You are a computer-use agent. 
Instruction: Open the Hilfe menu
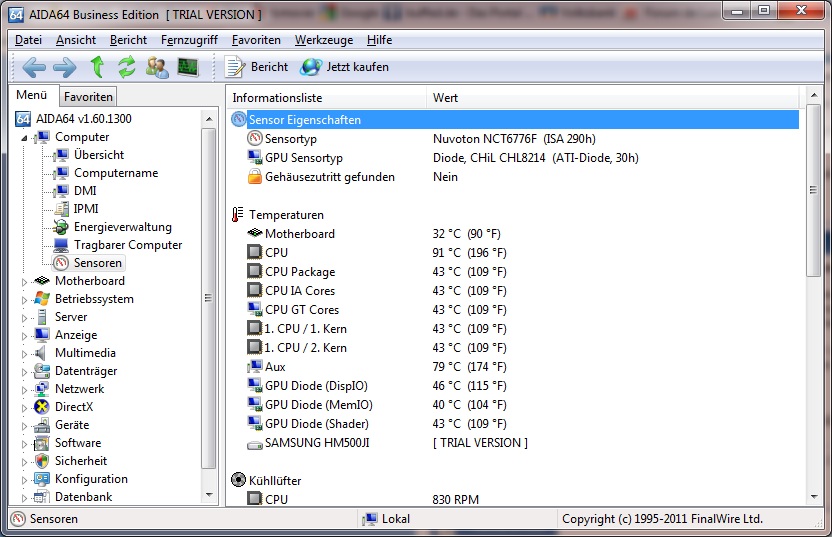379,40
